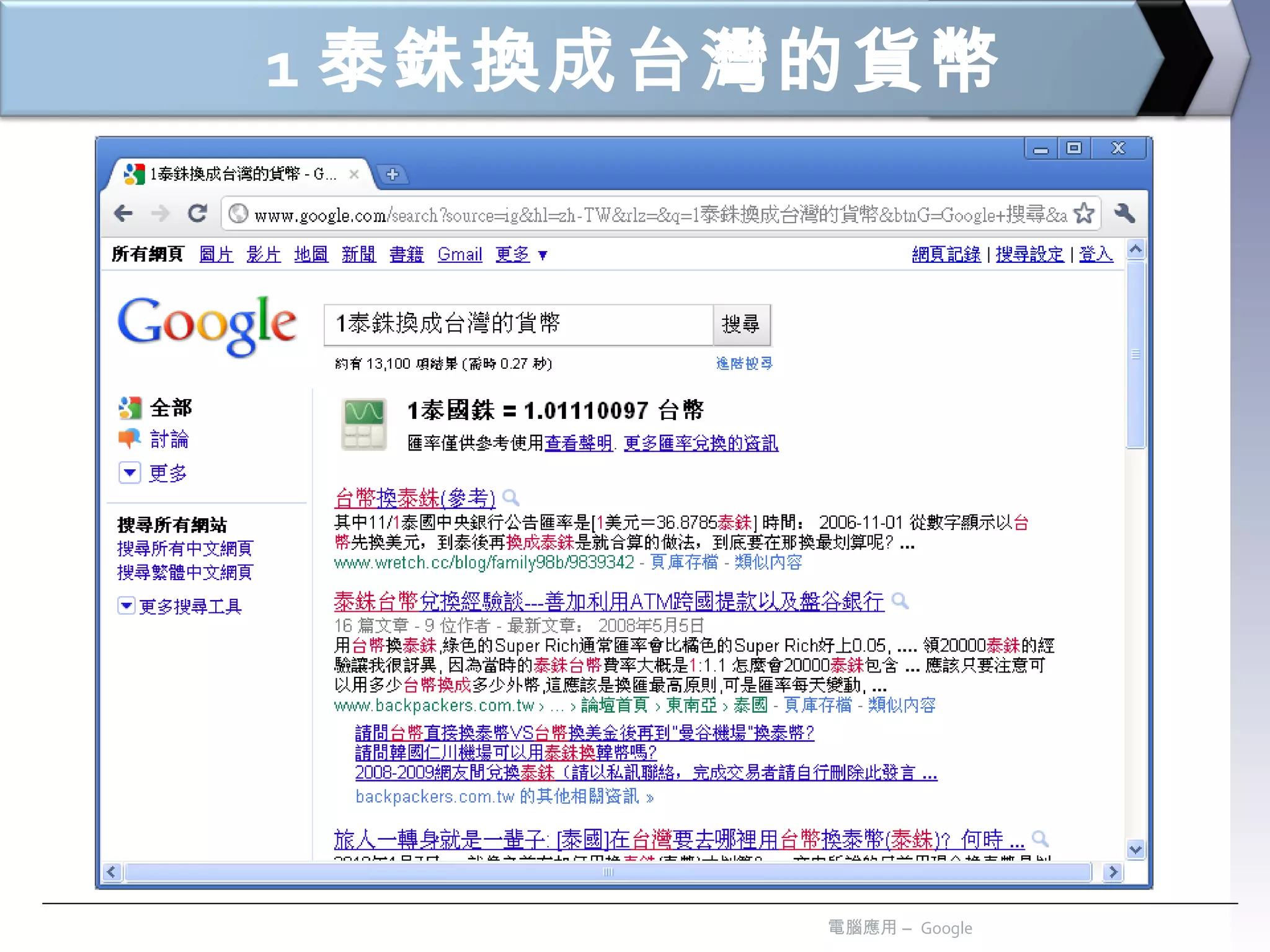This screenshot has width=1270, height=952.
Task: Click the vertical scrollbar up arrow
Action: [x=1135, y=249]
